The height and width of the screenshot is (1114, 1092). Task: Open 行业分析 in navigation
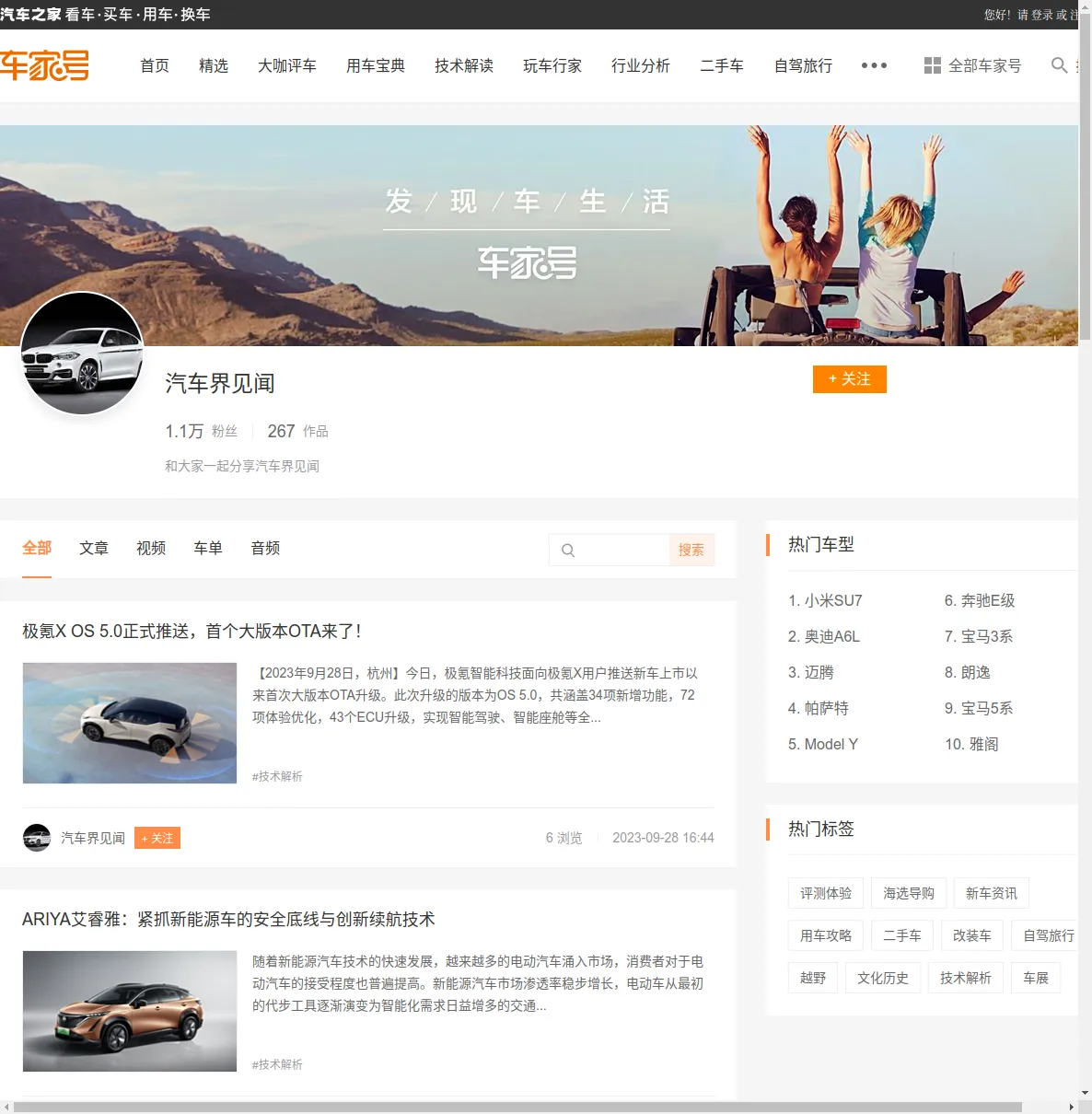click(641, 65)
